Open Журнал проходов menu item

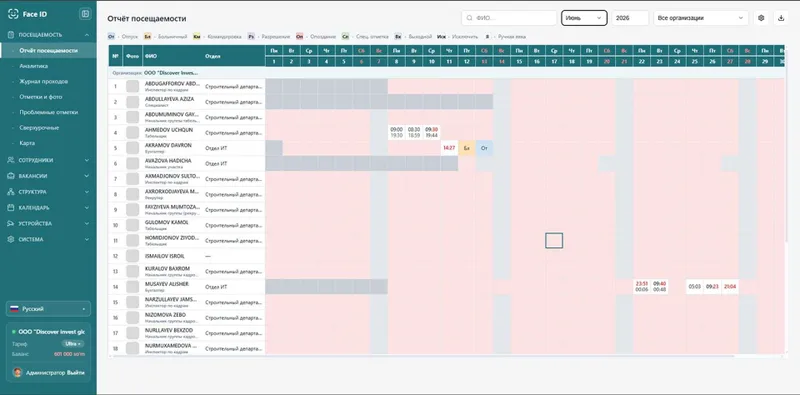pyautogui.click(x=43, y=82)
